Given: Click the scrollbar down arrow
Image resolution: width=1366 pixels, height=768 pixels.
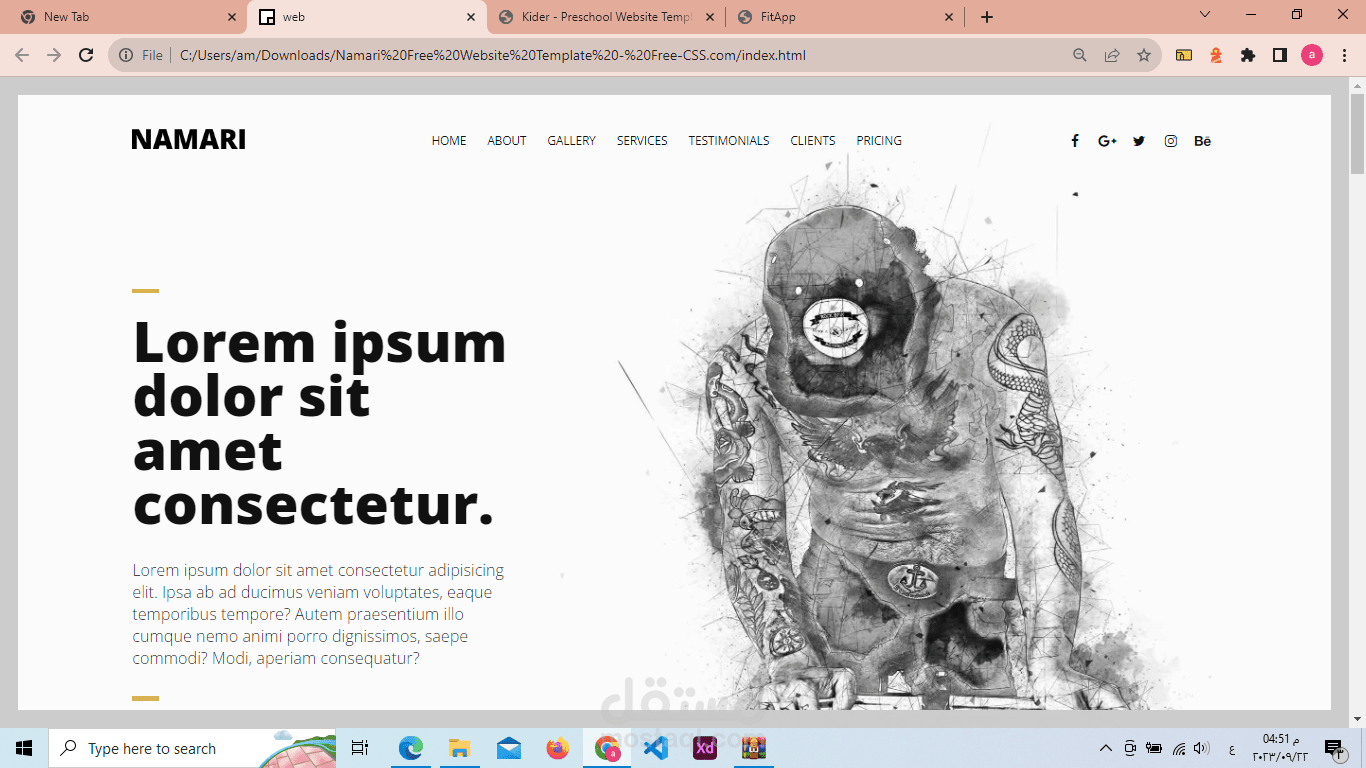Looking at the screenshot, I should point(1357,718).
